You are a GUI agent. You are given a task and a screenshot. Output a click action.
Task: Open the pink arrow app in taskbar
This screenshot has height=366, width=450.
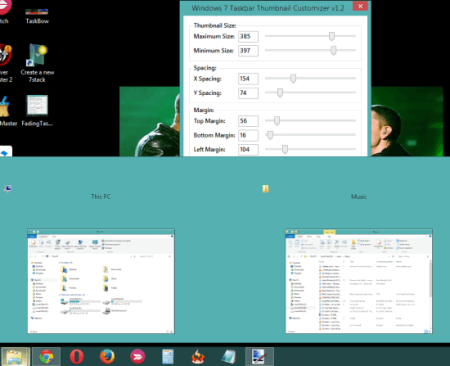137,357
